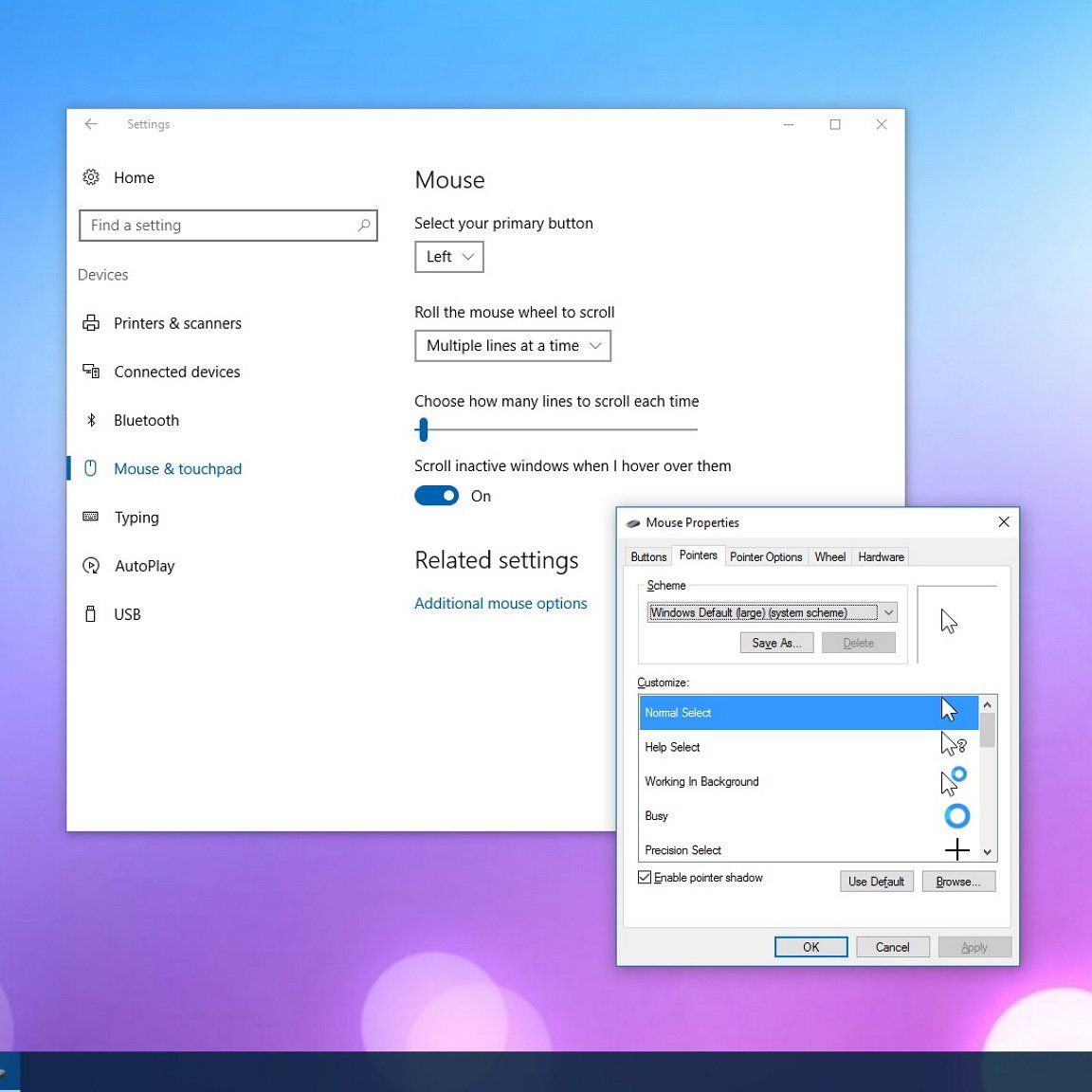Click the Use Default button
1092x1092 pixels.
pos(876,882)
